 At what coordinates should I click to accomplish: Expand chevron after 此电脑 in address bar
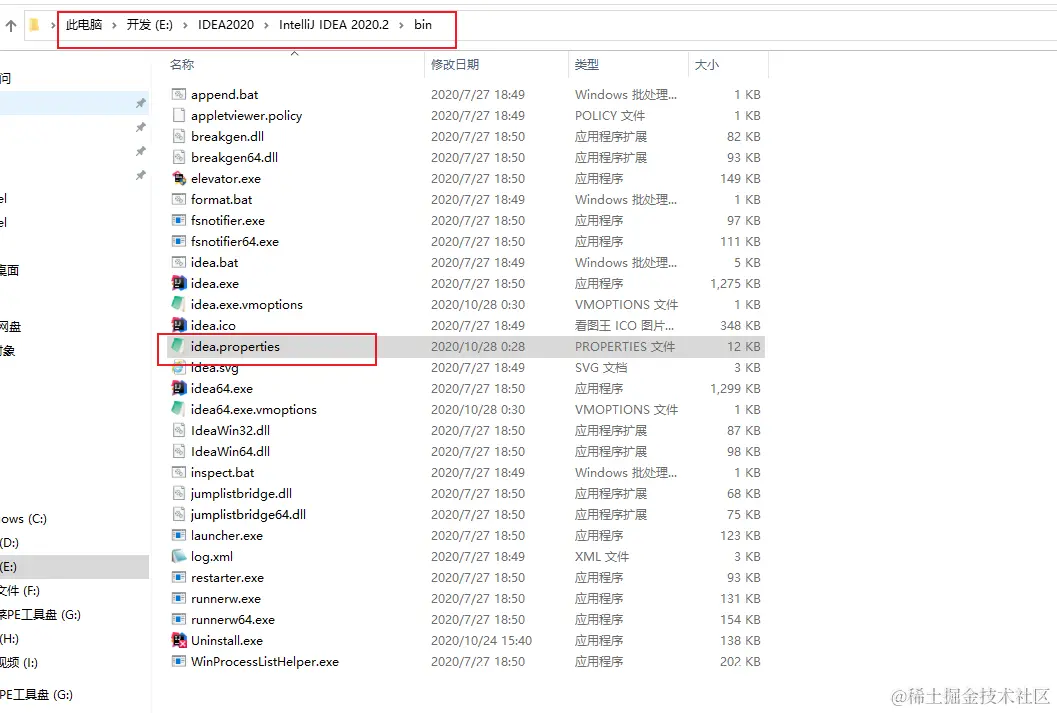115,26
